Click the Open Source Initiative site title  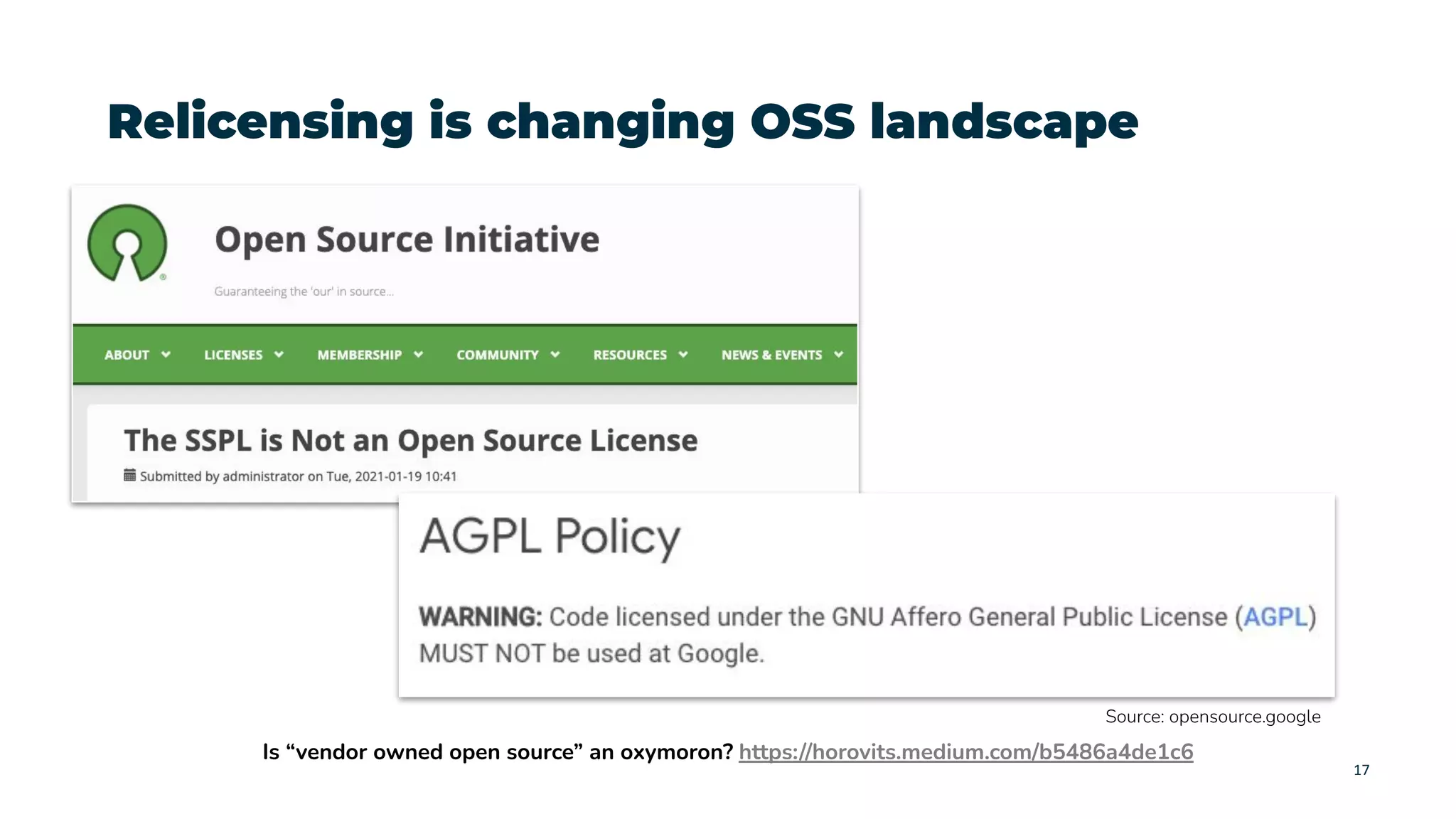click(x=407, y=240)
